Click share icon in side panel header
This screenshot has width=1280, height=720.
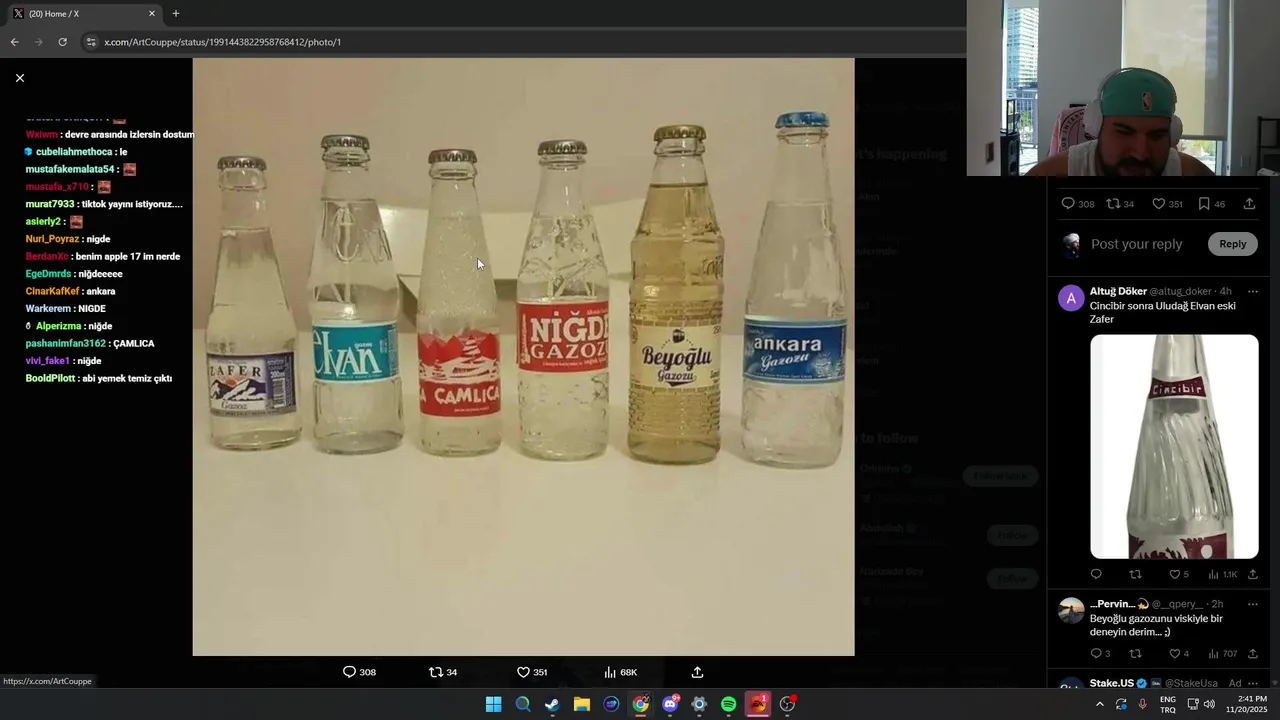point(1249,203)
